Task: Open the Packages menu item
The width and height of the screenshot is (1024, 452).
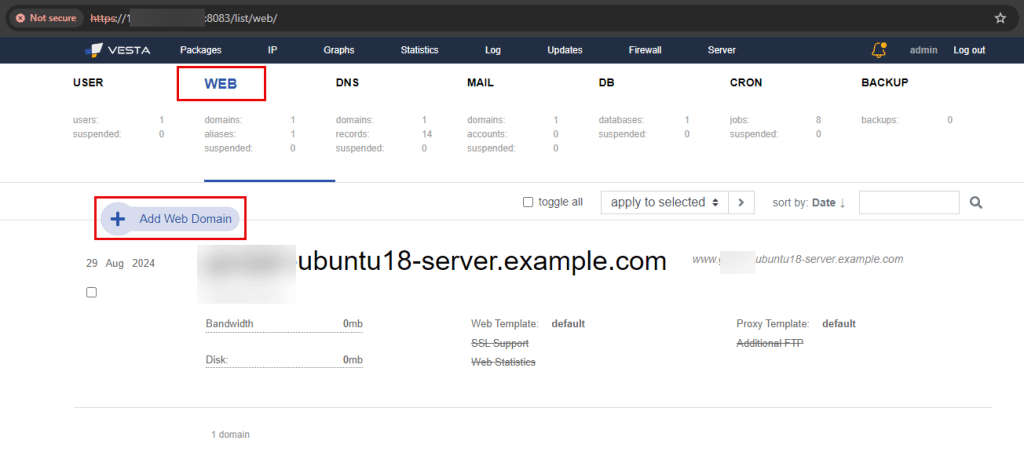Action: pos(200,50)
